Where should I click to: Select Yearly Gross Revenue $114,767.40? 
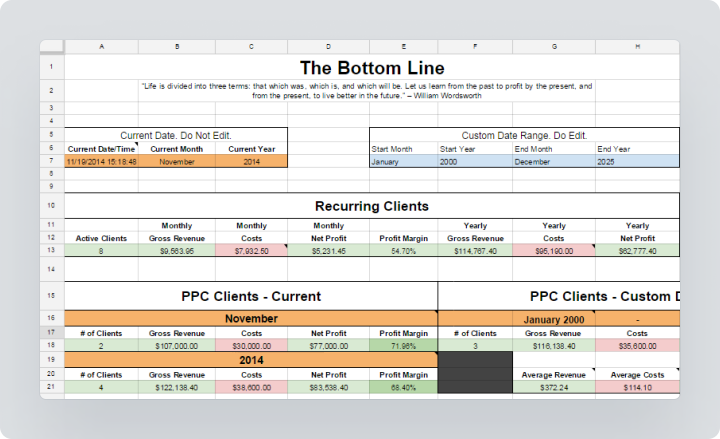click(x=475, y=251)
